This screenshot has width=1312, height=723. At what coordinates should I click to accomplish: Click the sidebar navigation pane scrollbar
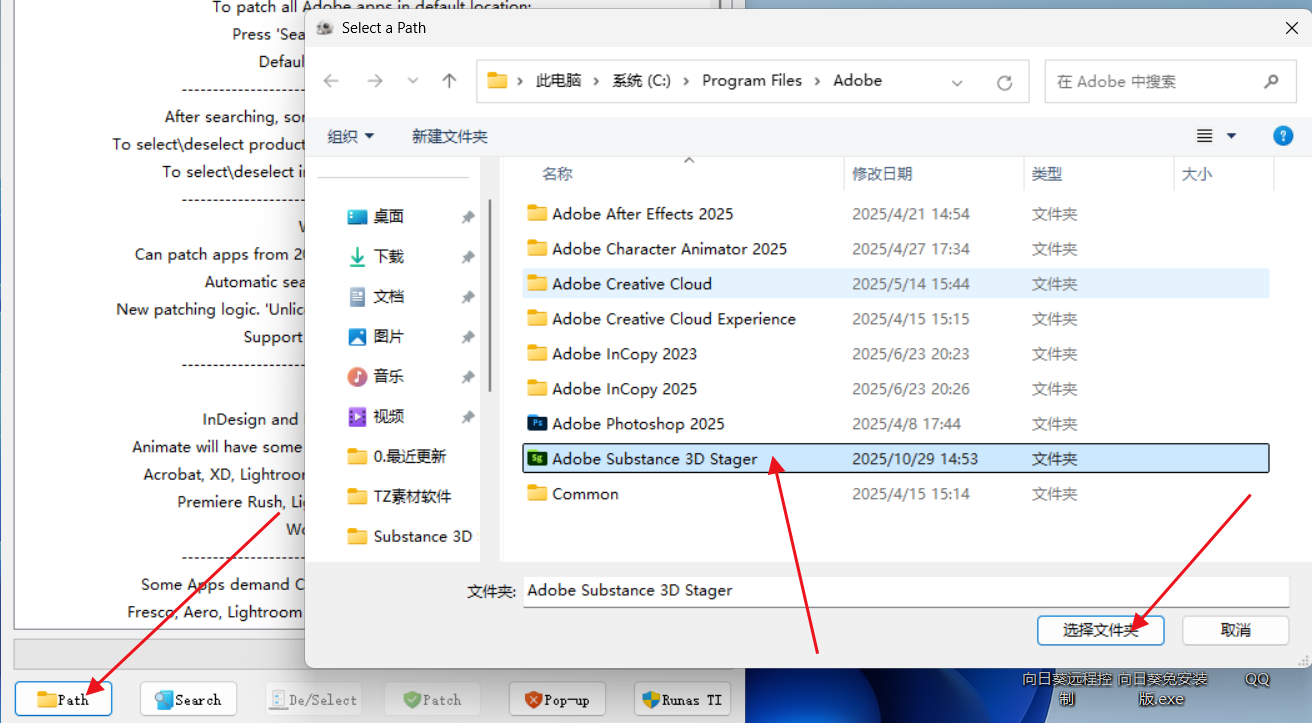coord(490,295)
